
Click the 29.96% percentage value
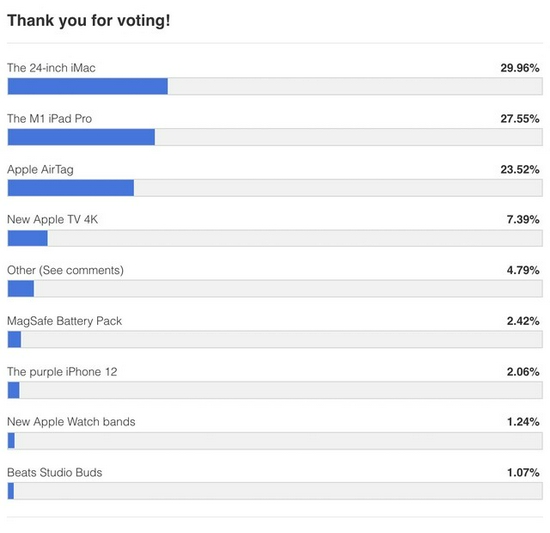[x=520, y=68]
